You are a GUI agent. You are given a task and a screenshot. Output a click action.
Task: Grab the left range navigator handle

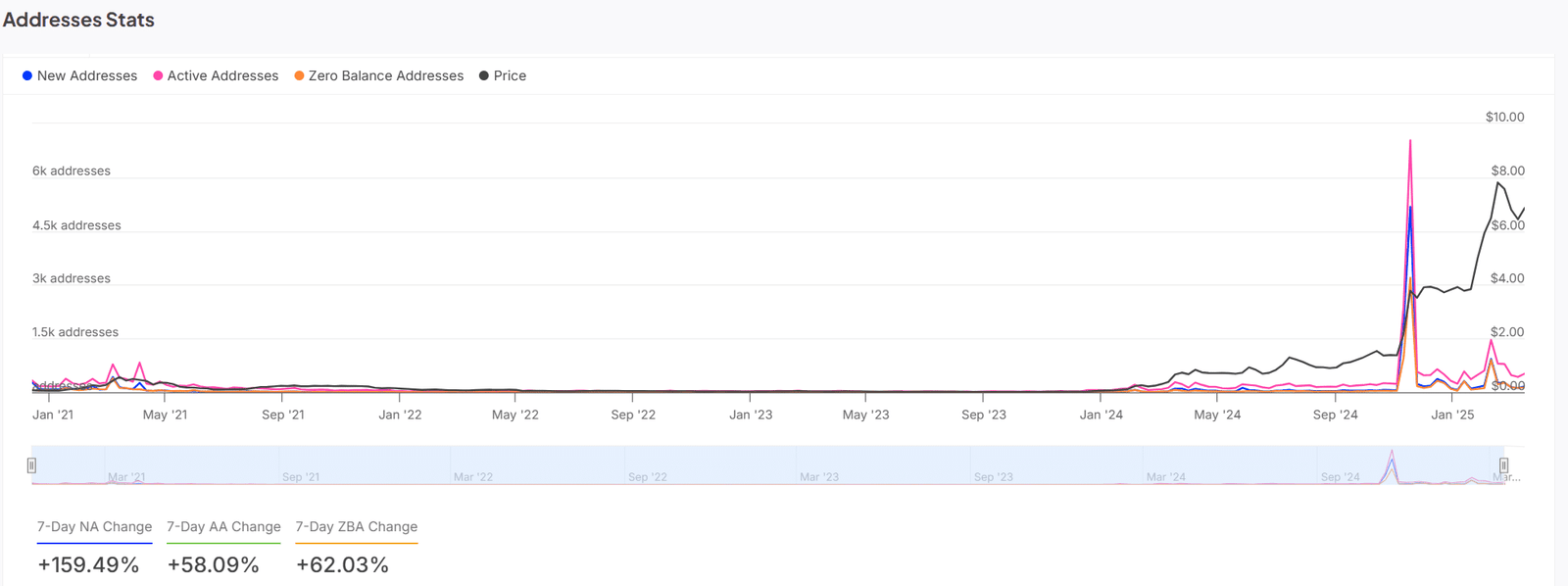tap(31, 465)
